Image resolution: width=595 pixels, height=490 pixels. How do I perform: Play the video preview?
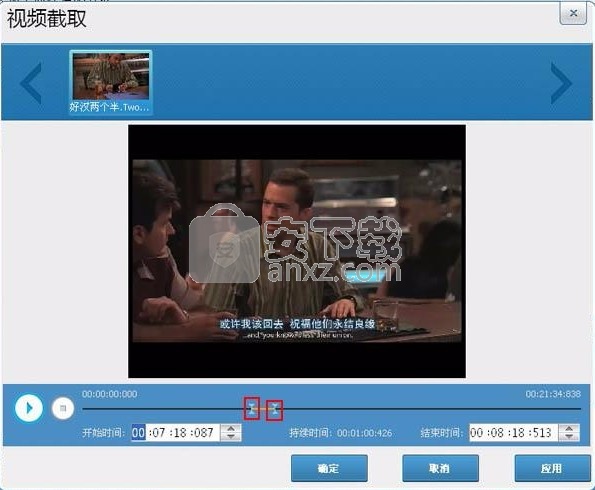[x=29, y=408]
